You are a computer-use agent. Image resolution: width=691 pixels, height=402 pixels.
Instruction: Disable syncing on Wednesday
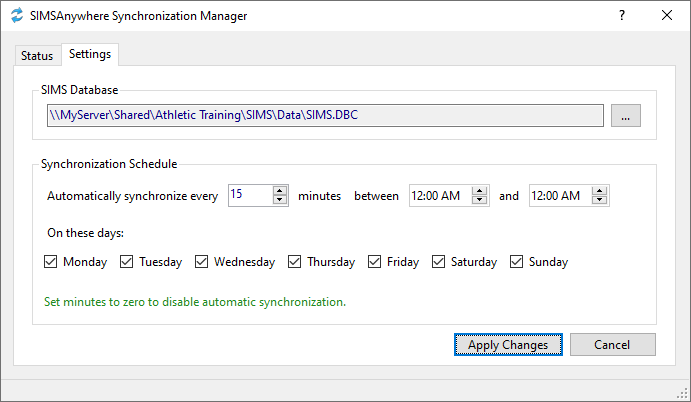pos(201,262)
